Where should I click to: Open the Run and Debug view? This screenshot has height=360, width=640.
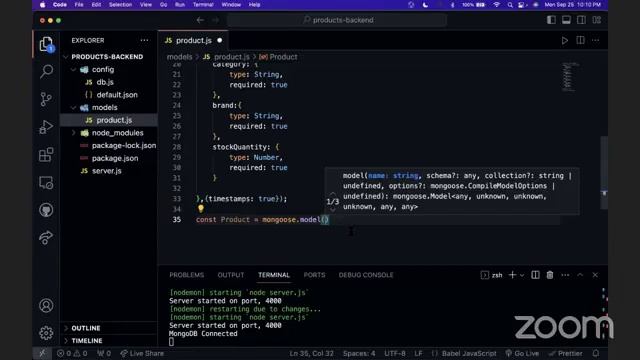46,127
